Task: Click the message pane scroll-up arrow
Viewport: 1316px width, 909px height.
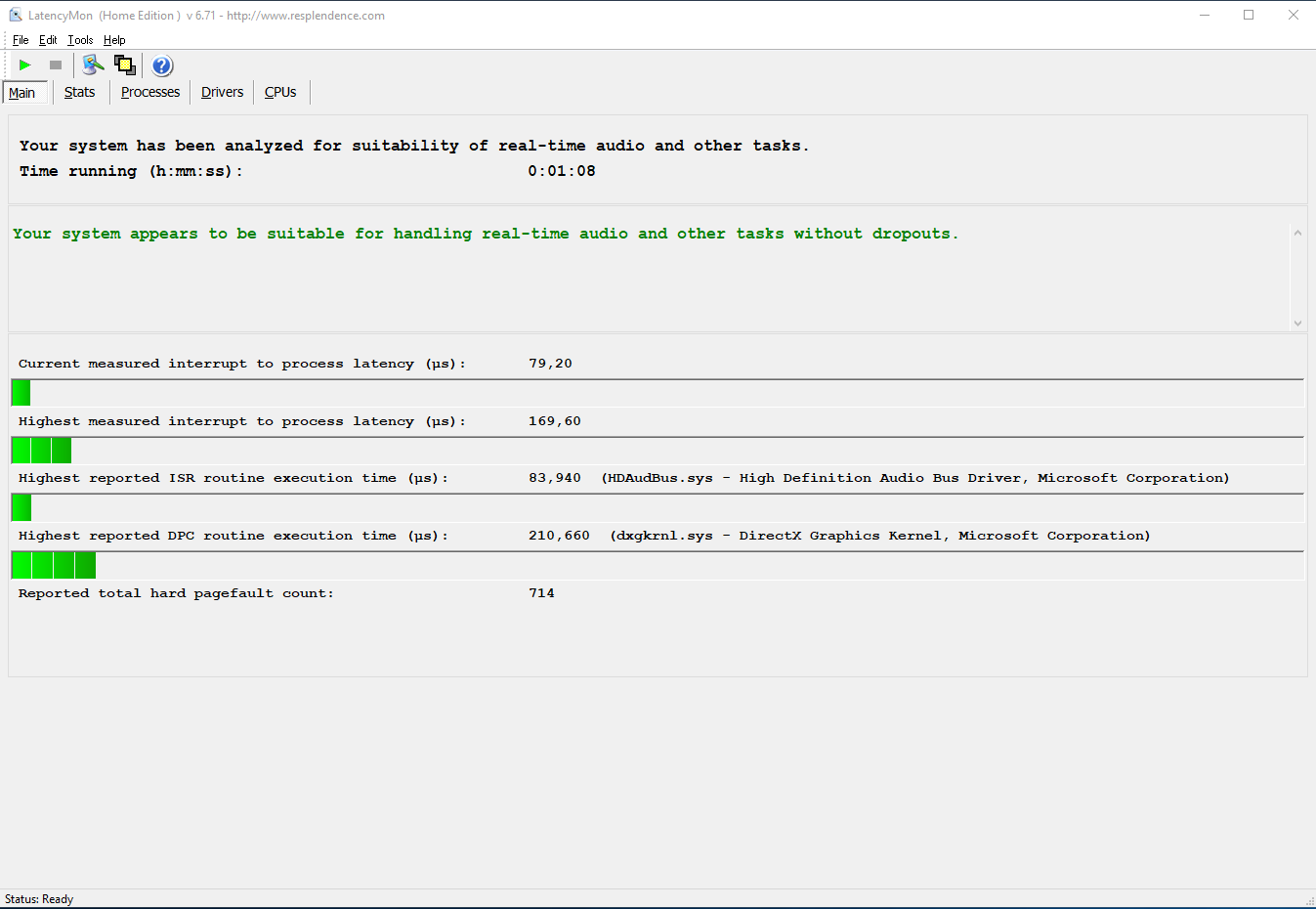Action: pyautogui.click(x=1297, y=233)
